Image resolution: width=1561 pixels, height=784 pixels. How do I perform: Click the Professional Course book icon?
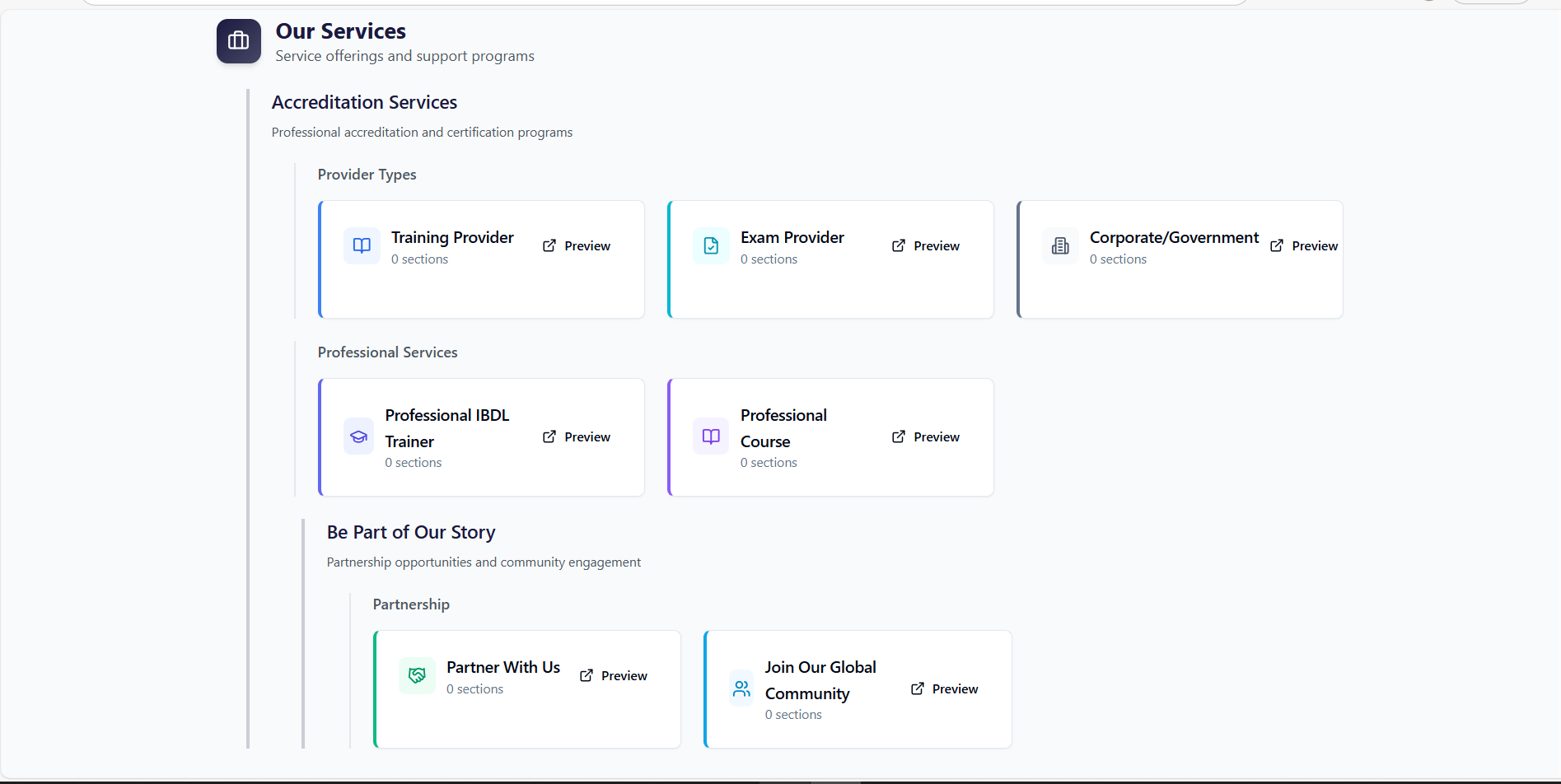pyautogui.click(x=711, y=436)
